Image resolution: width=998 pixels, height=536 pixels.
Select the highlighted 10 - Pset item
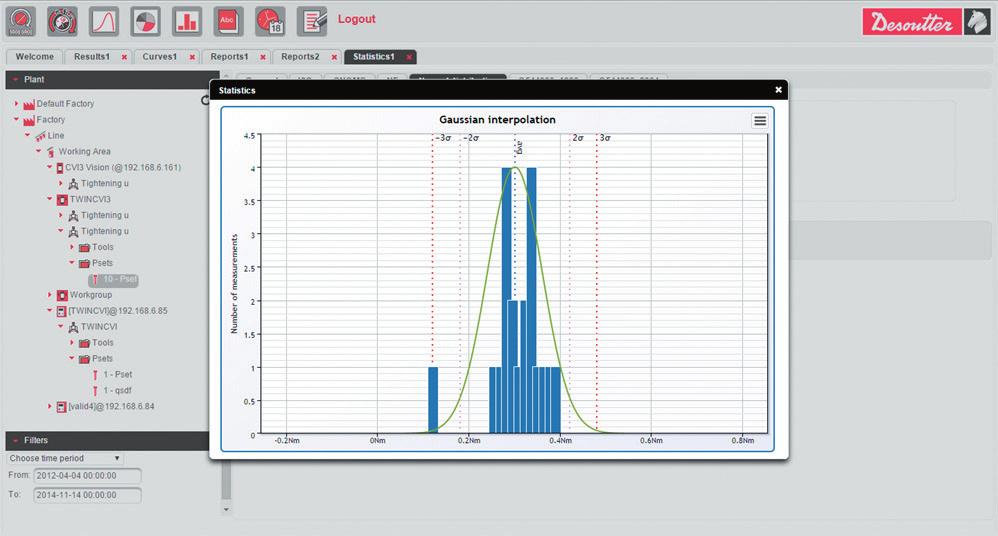[x=113, y=279]
